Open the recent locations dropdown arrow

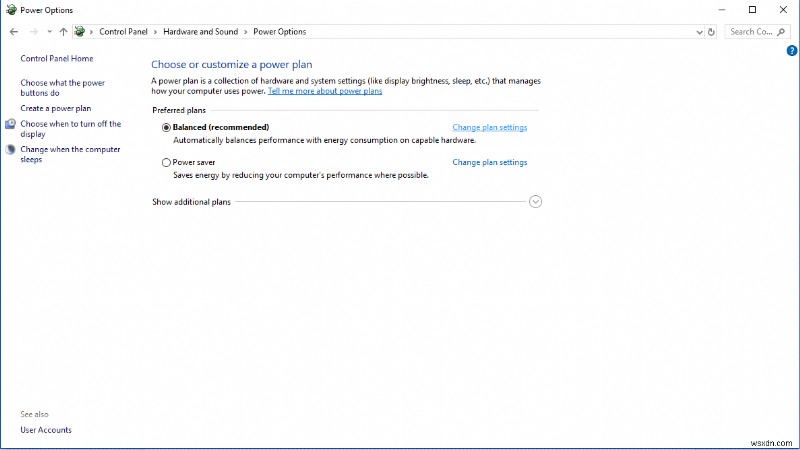pyautogui.click(x=49, y=32)
